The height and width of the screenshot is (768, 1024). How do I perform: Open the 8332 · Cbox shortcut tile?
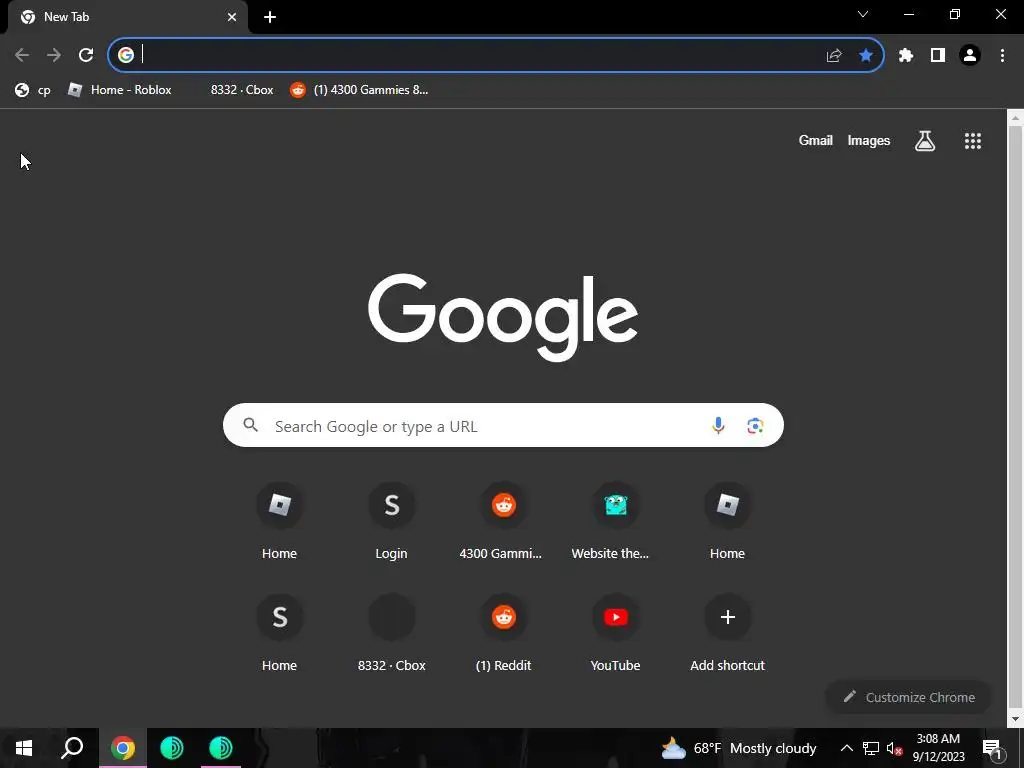coord(391,632)
